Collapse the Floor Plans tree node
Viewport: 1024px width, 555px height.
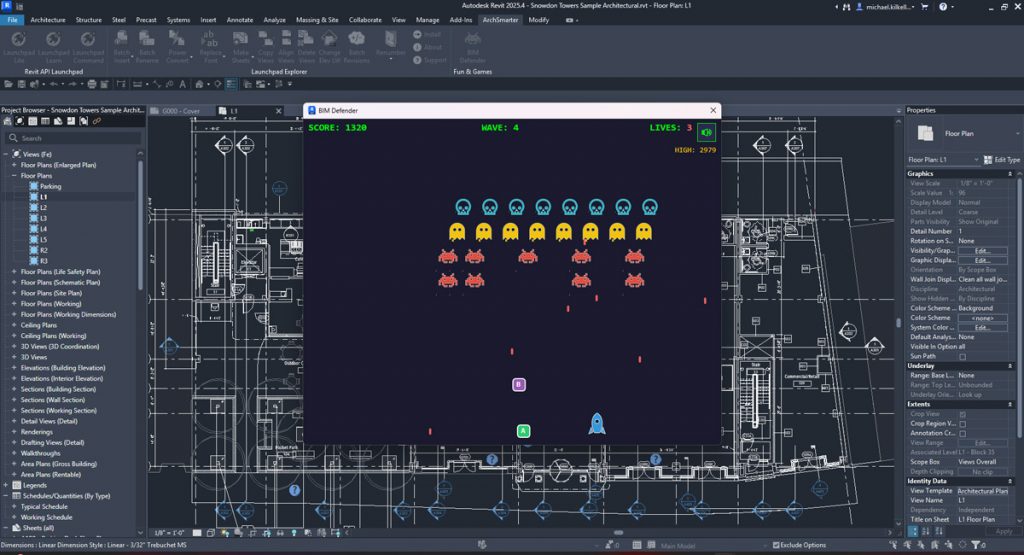(x=14, y=176)
